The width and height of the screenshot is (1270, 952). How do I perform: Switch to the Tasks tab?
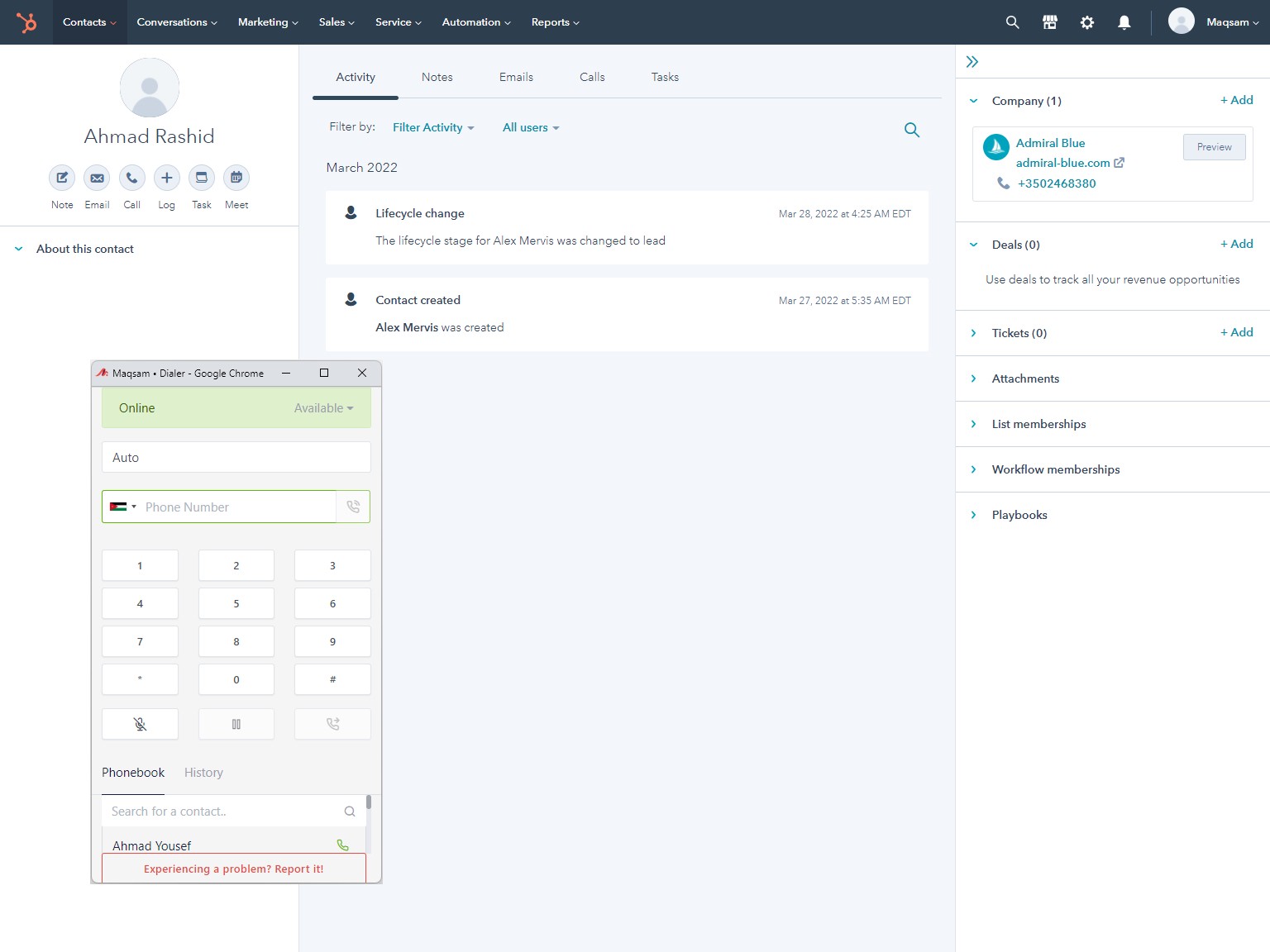[x=665, y=77]
